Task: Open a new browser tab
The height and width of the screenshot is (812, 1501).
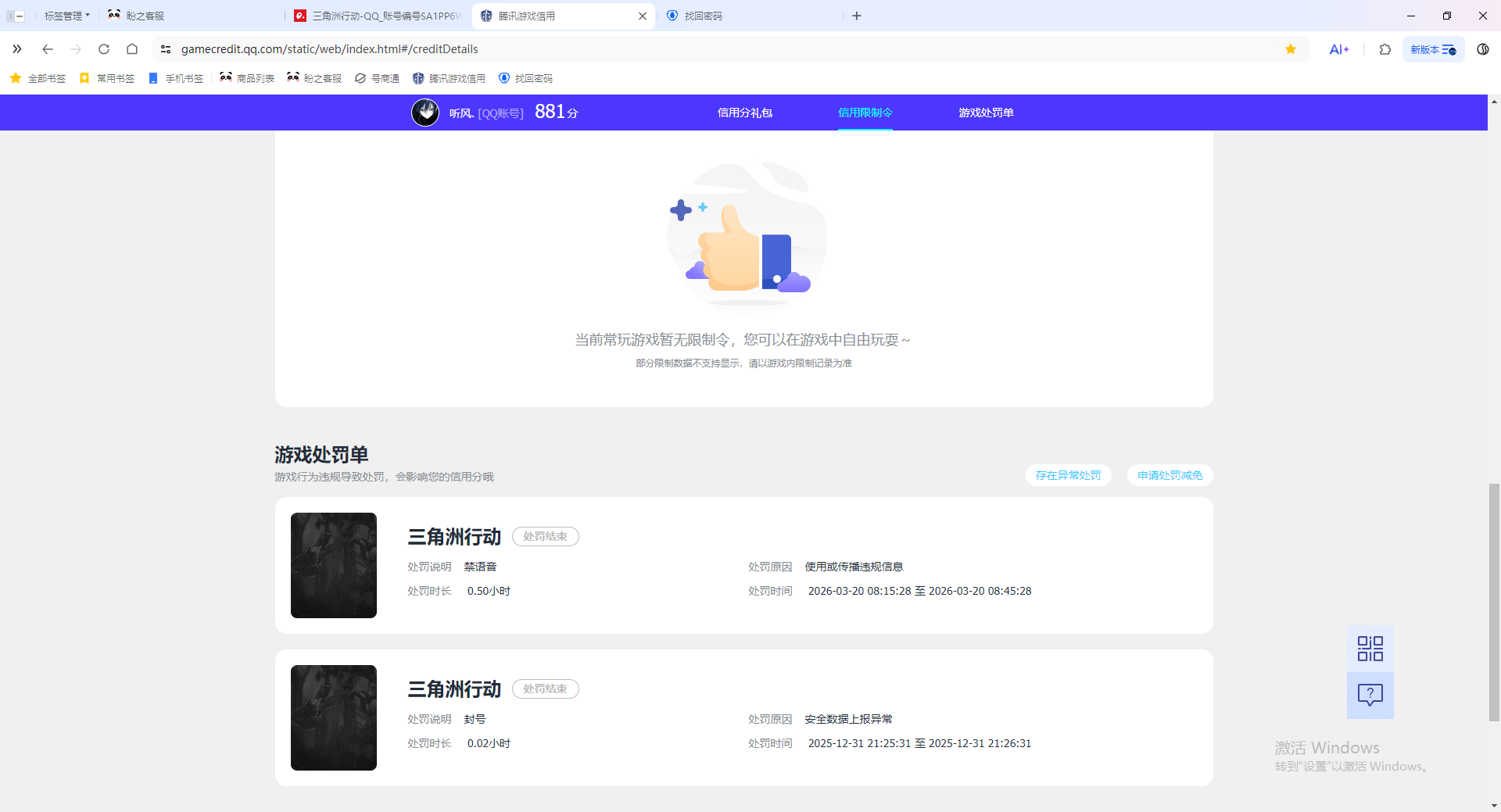Action: (857, 16)
